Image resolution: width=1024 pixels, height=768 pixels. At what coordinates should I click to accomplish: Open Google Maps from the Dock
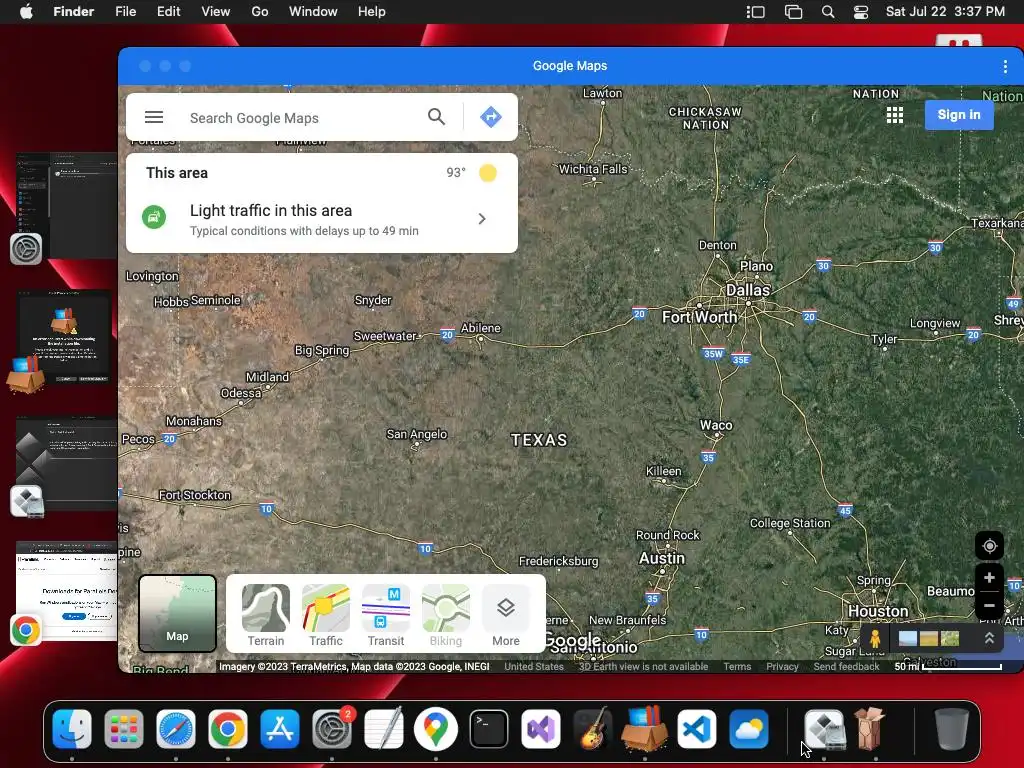click(436, 729)
